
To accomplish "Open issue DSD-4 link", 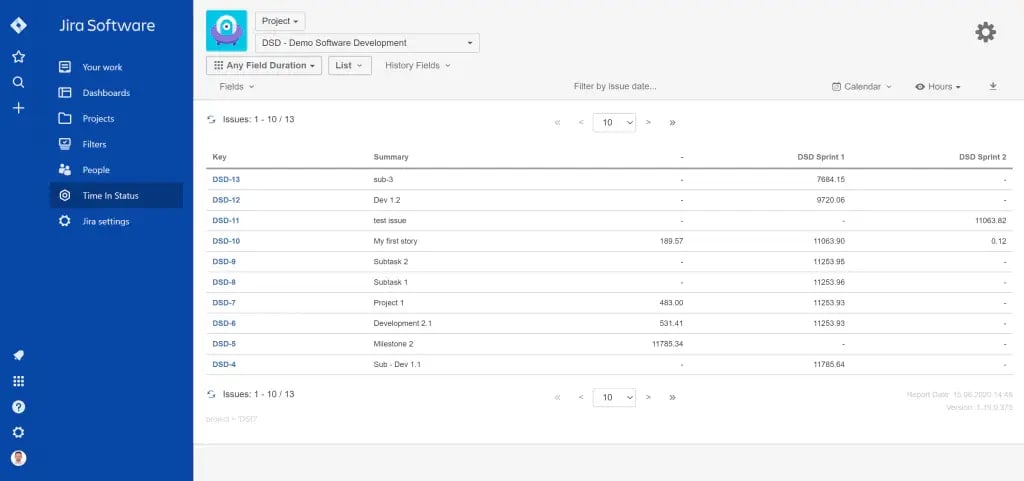I will click(224, 364).
